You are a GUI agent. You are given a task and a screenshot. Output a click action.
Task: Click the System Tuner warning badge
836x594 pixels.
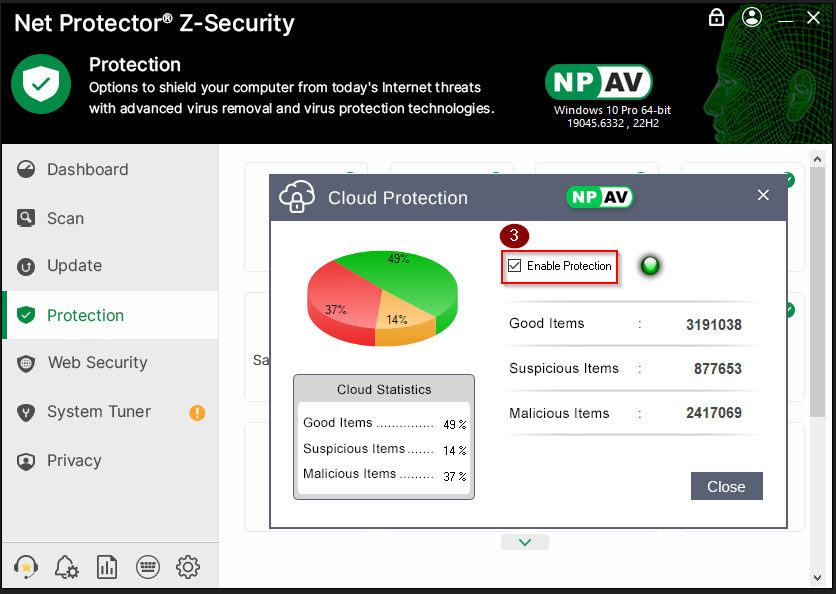tap(197, 412)
